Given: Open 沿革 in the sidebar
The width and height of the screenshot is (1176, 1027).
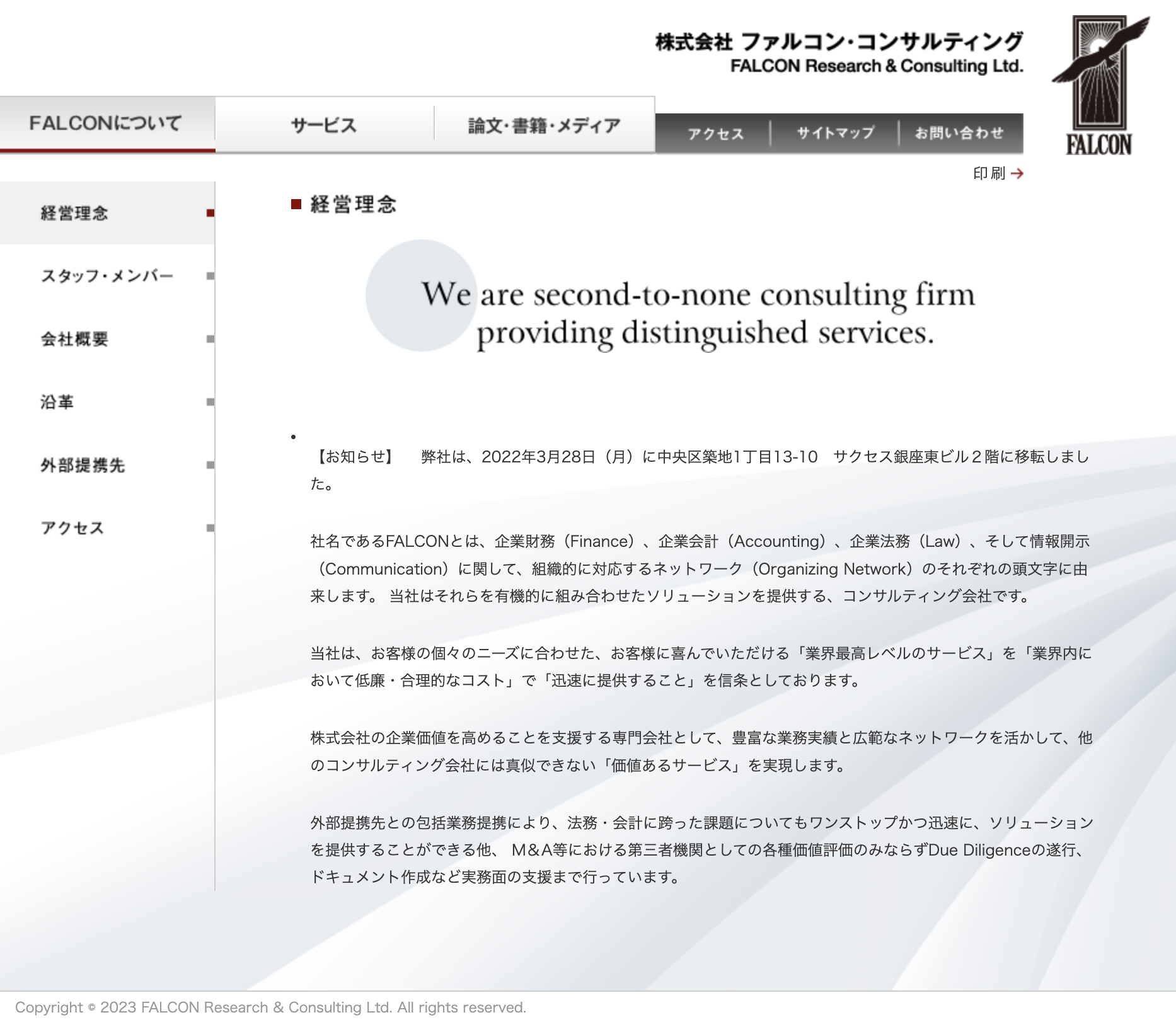Looking at the screenshot, I should pyautogui.click(x=107, y=402).
